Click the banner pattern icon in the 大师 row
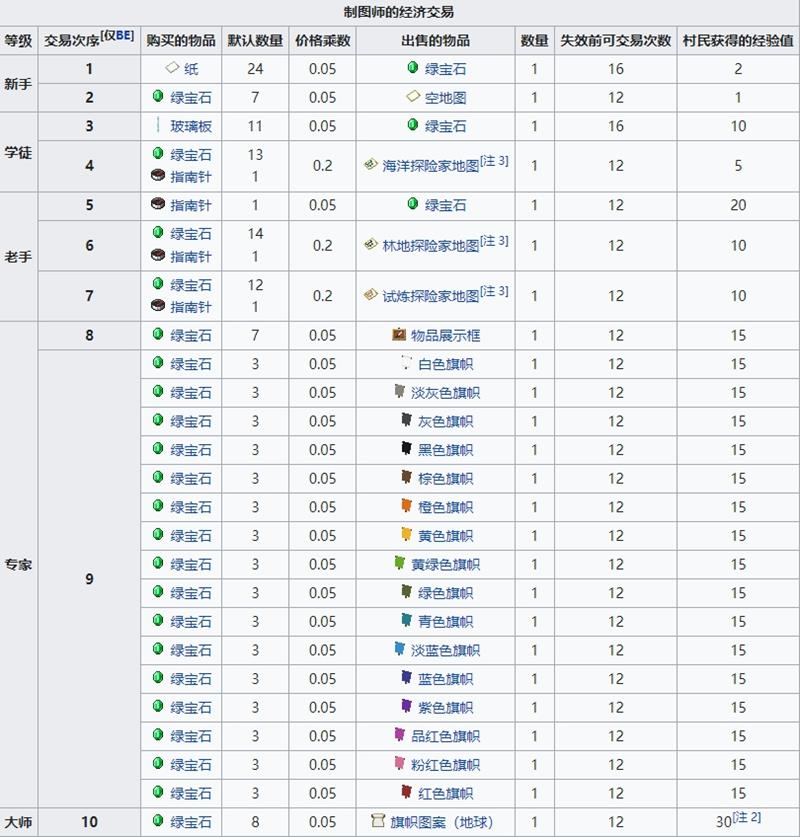800x837 pixels. point(378,821)
